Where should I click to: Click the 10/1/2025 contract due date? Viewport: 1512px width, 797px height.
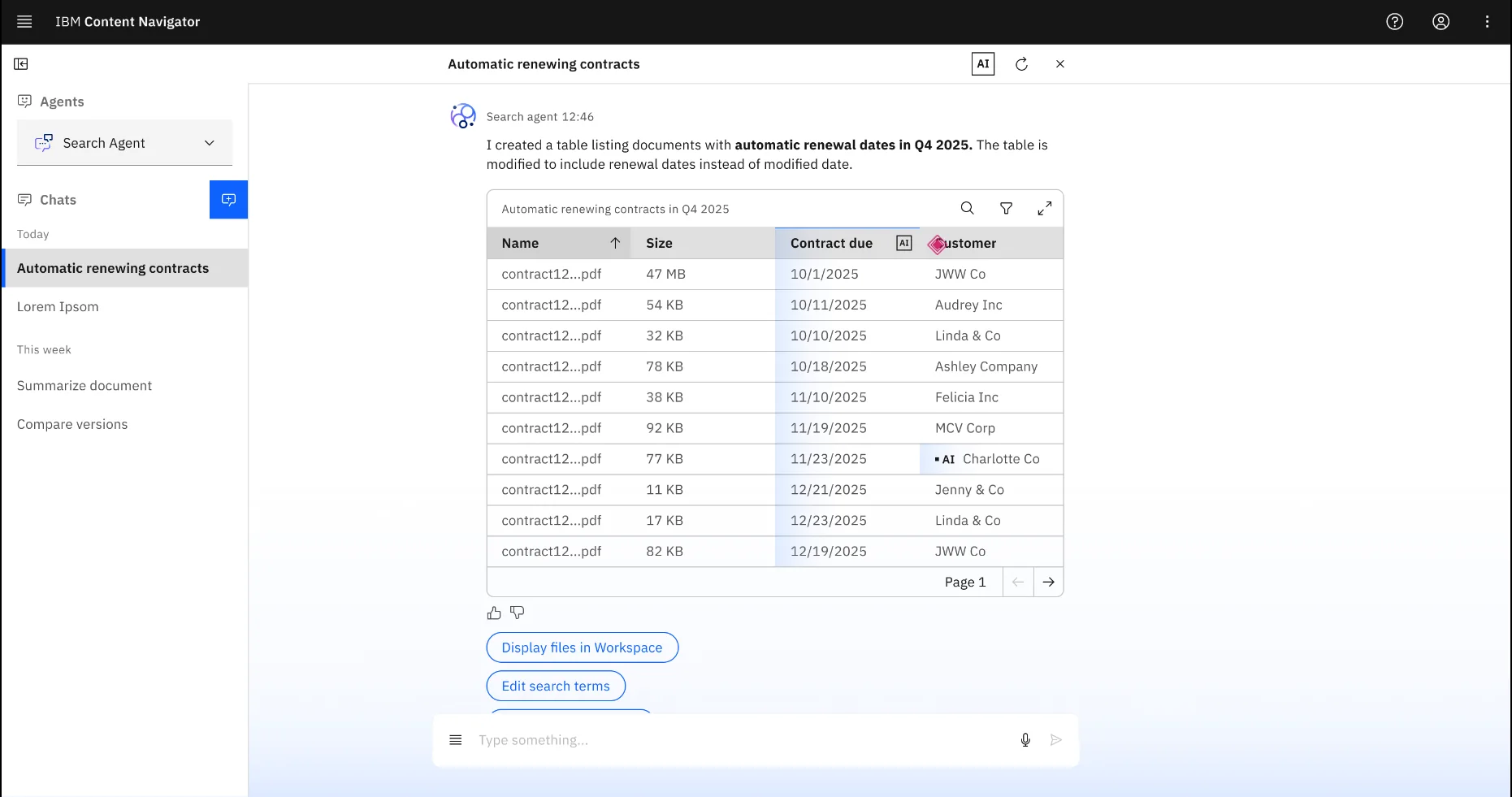click(824, 274)
